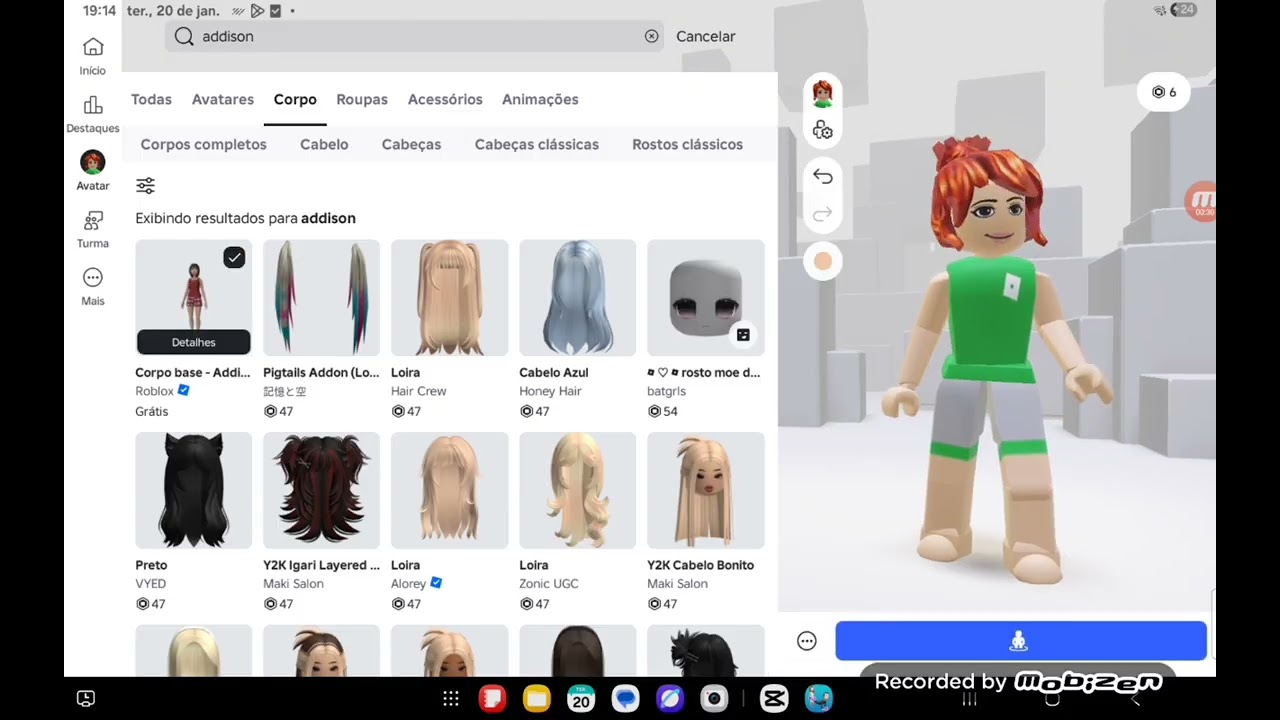Open the calendar app showing 20
This screenshot has height=720, width=1280.
pos(581,698)
